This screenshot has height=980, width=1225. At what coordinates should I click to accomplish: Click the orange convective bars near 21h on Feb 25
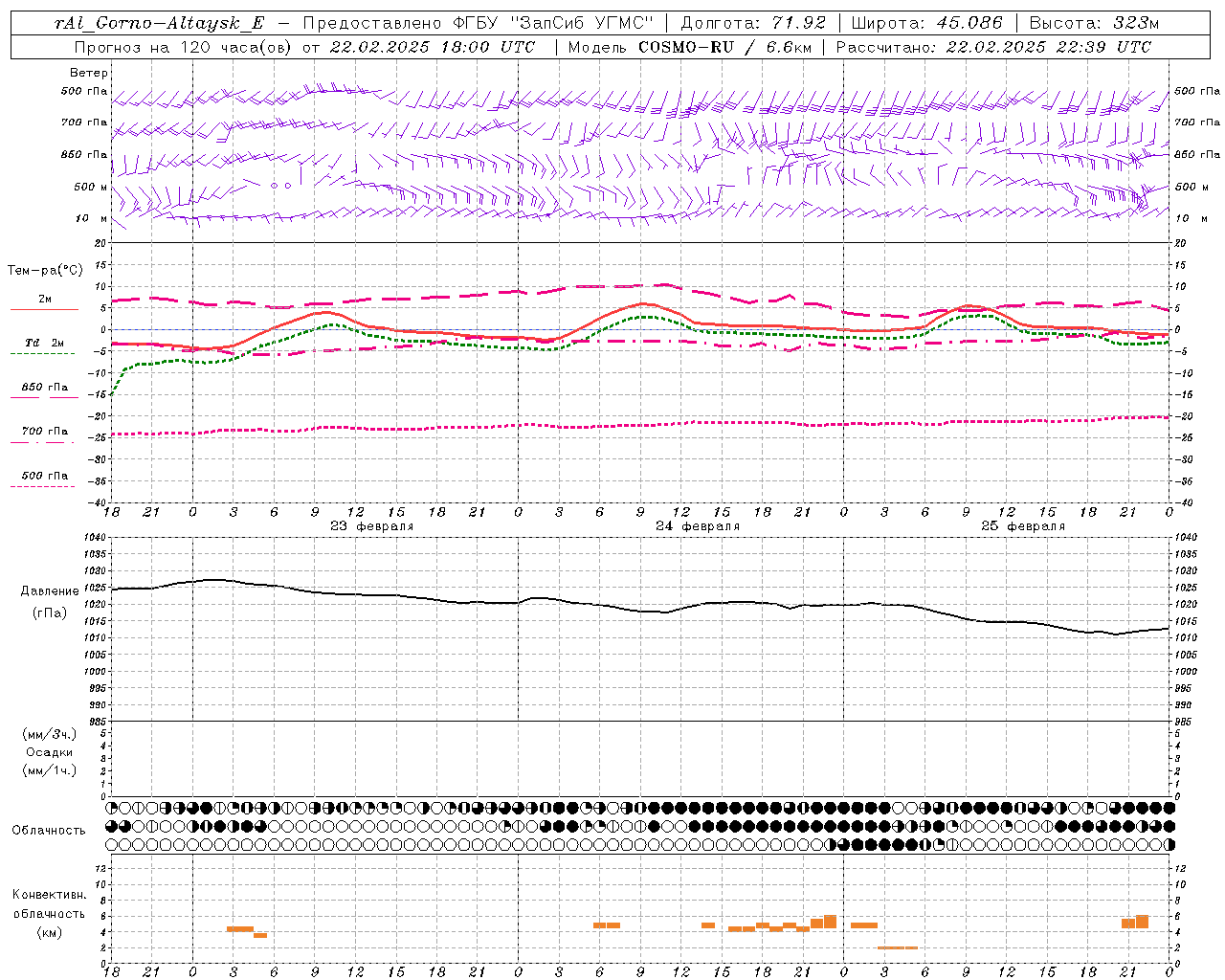(1135, 922)
